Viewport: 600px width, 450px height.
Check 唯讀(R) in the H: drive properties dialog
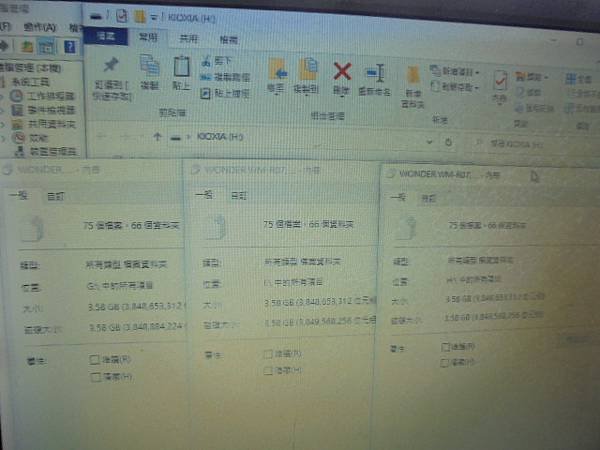pyautogui.click(x=445, y=347)
